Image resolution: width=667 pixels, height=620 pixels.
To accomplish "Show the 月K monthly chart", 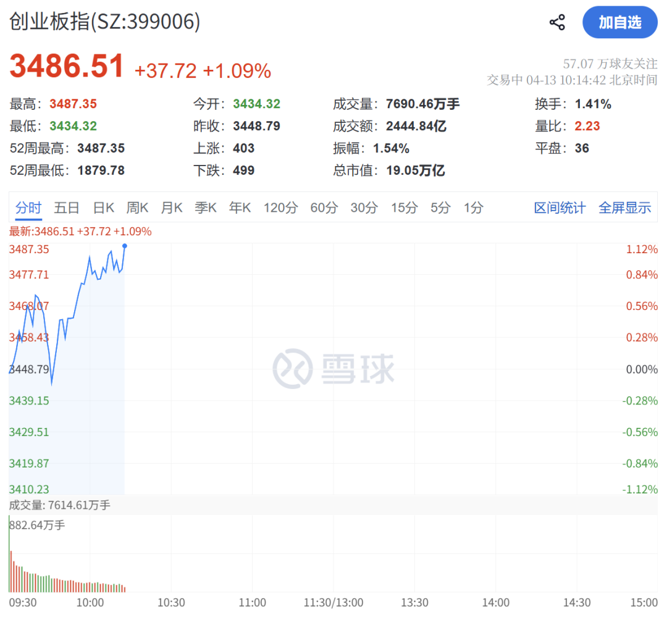I will tap(172, 208).
